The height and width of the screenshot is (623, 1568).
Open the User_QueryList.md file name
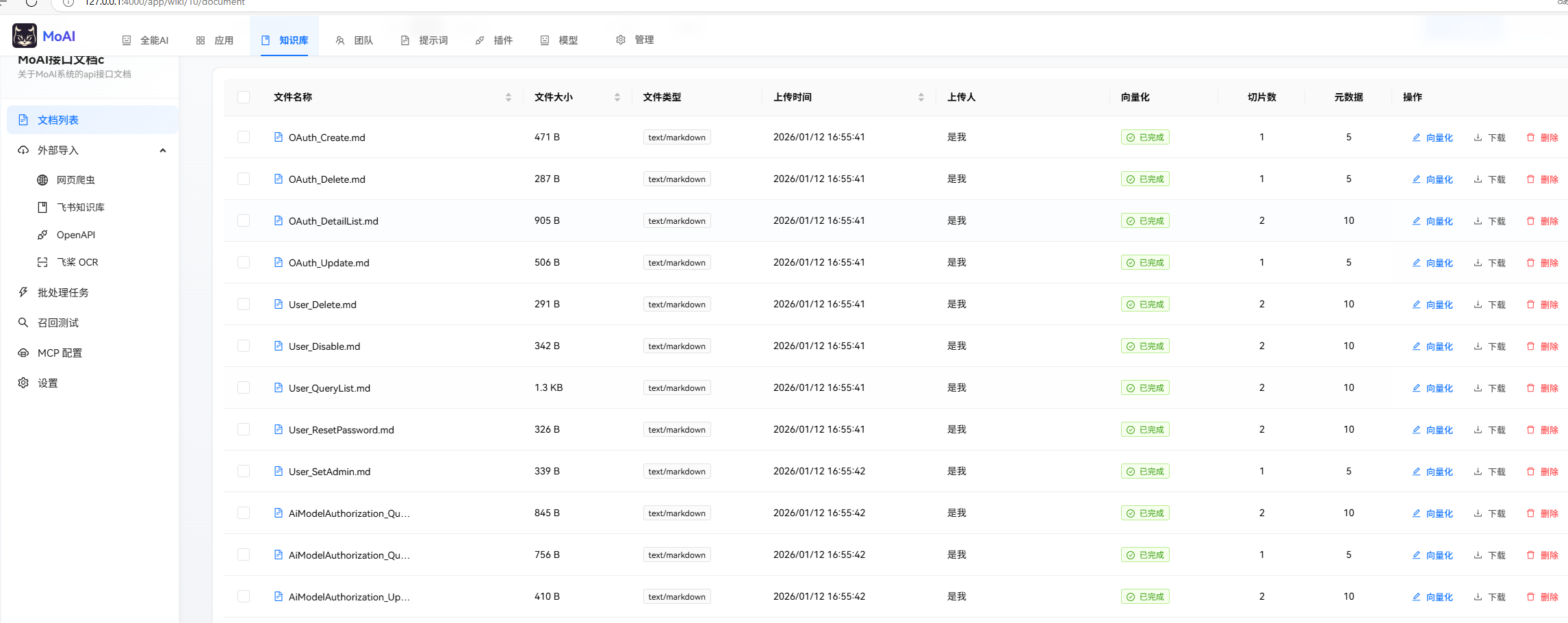(x=329, y=388)
